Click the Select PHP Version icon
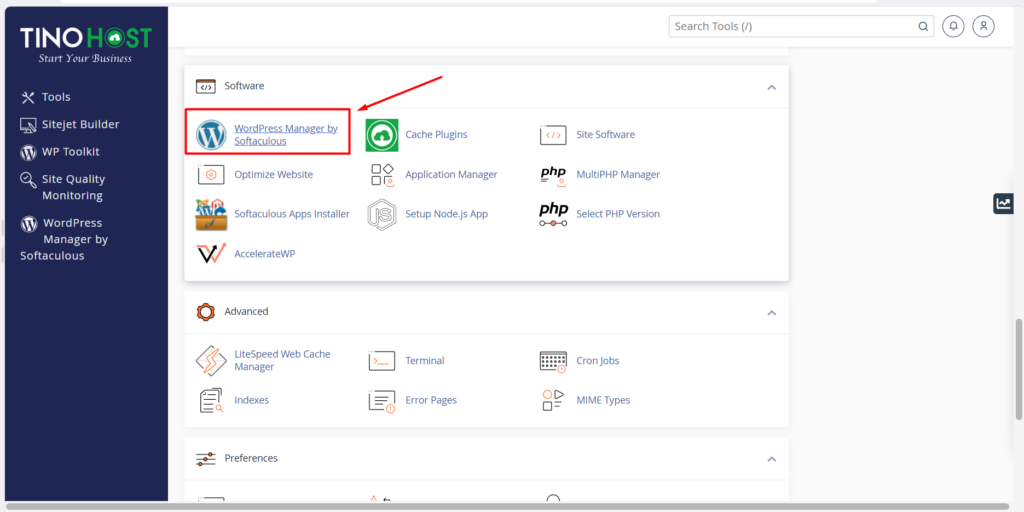 (x=553, y=214)
